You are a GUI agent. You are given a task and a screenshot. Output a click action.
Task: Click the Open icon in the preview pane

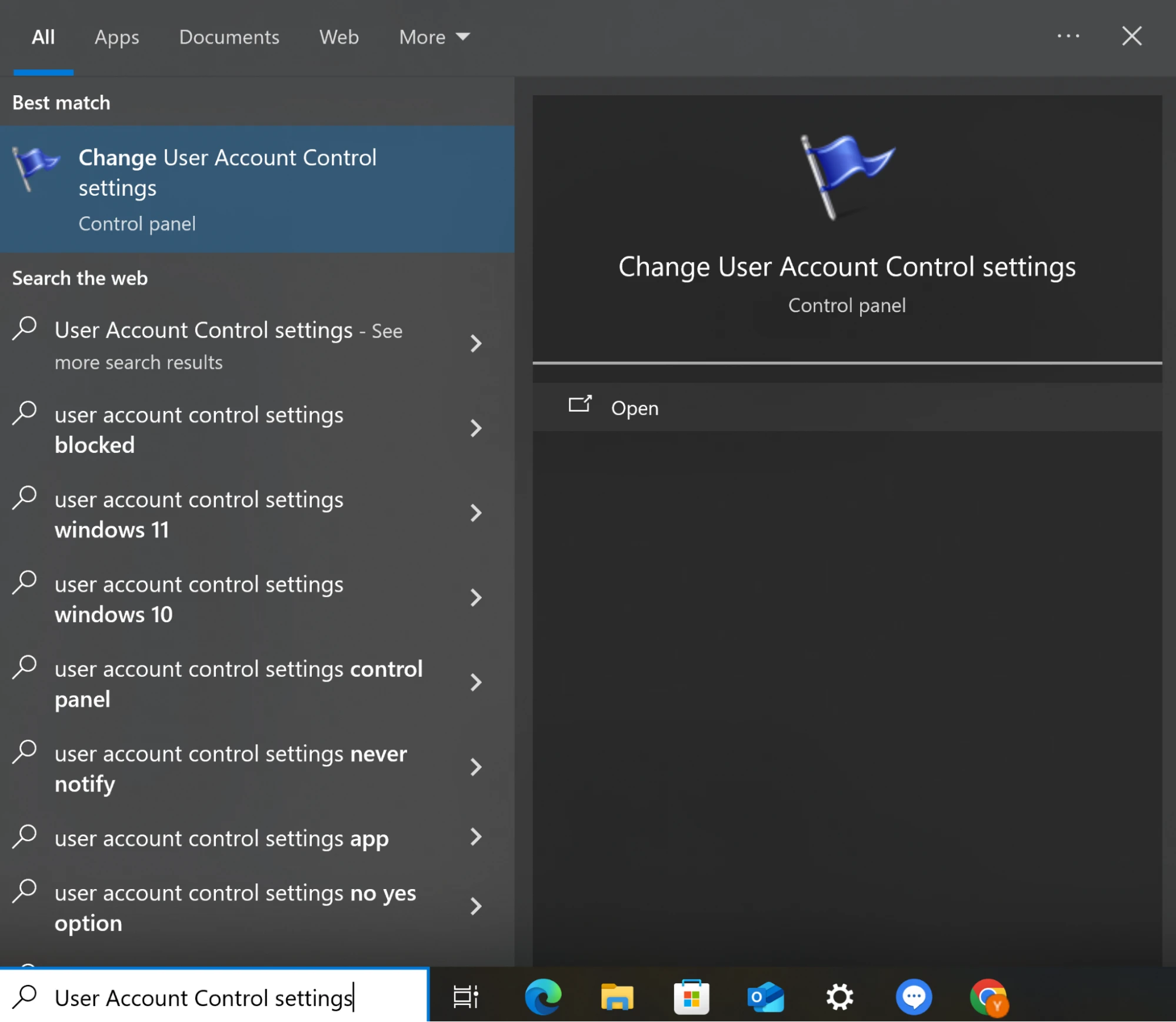pyautogui.click(x=579, y=405)
